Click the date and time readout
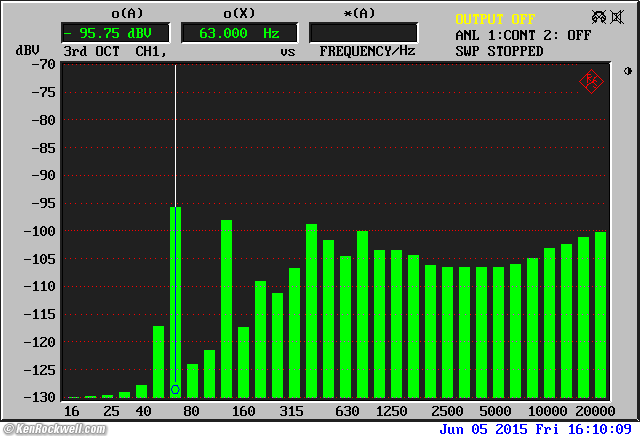The height and width of the screenshot is (436, 640). coord(535,428)
